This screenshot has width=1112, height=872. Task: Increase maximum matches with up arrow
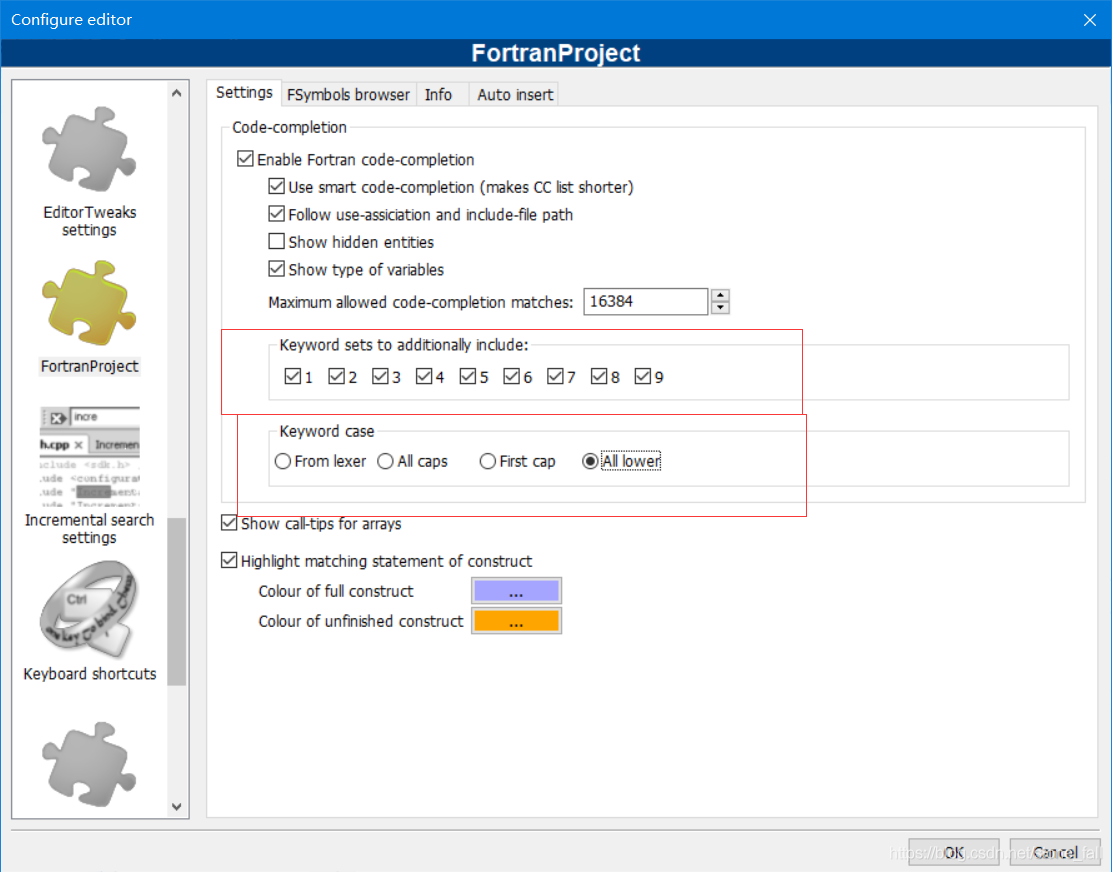720,295
